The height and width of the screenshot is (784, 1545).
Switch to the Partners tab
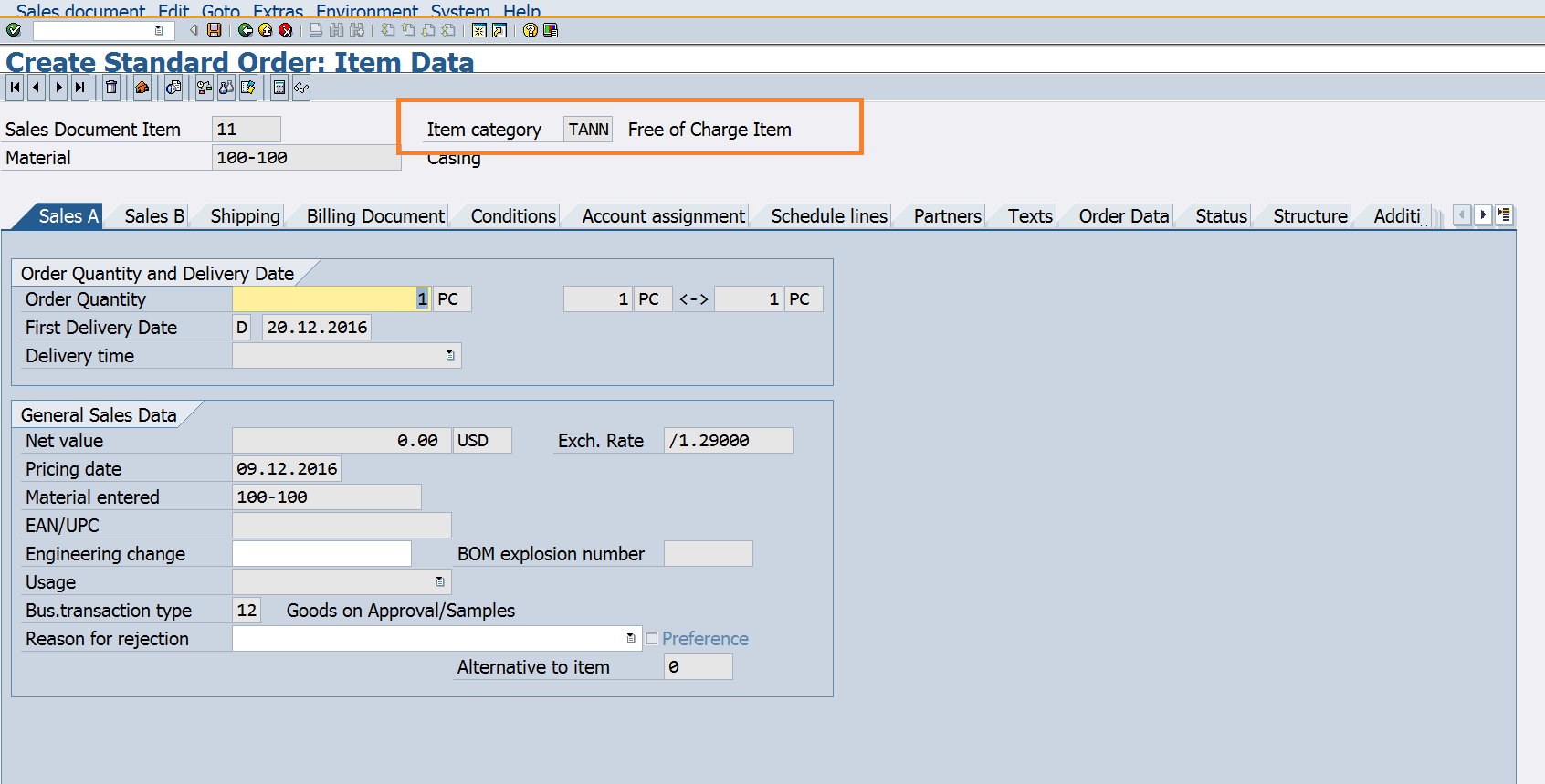(x=947, y=216)
